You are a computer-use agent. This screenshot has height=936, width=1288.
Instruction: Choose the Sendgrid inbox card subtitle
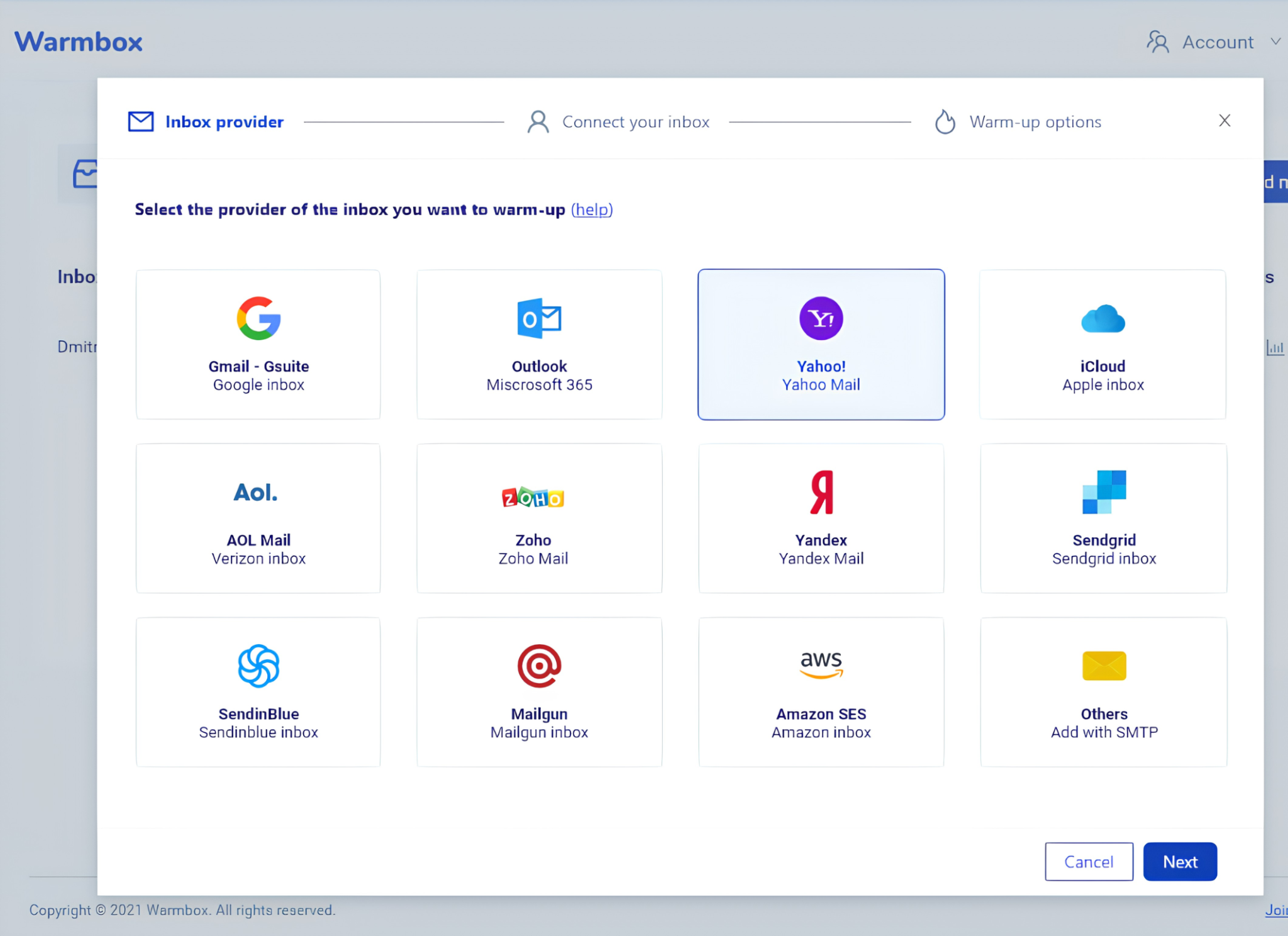point(1104,559)
